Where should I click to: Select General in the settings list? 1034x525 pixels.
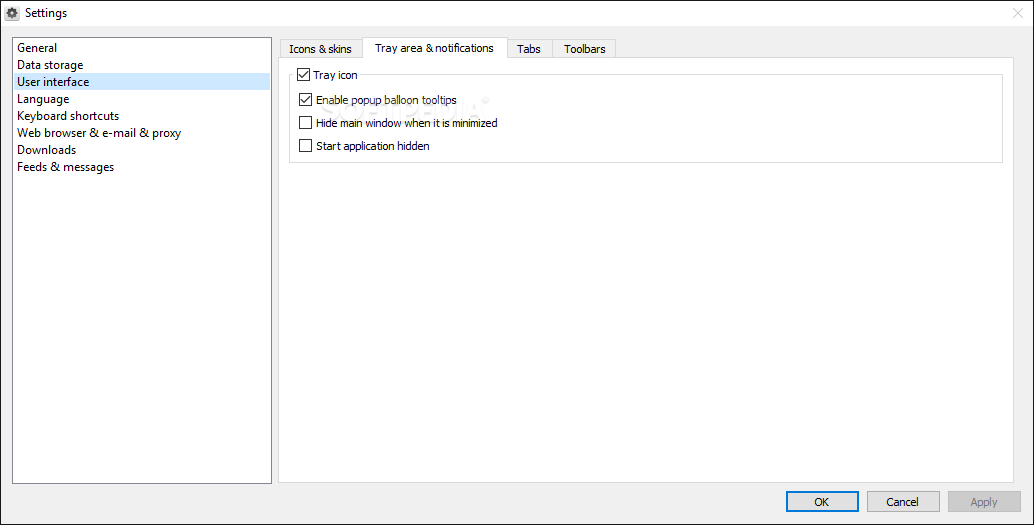pyautogui.click(x=142, y=47)
